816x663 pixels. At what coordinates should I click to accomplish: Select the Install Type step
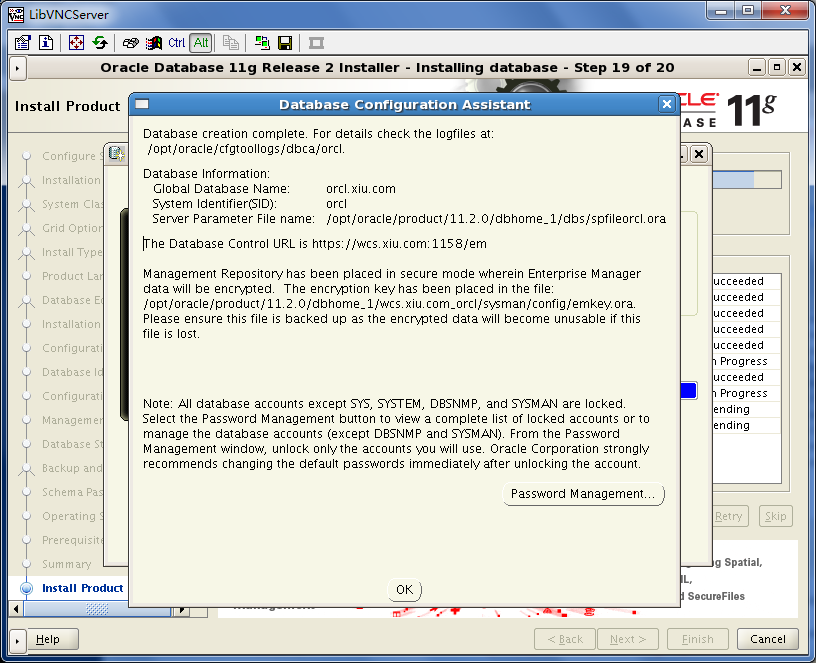click(x=73, y=252)
